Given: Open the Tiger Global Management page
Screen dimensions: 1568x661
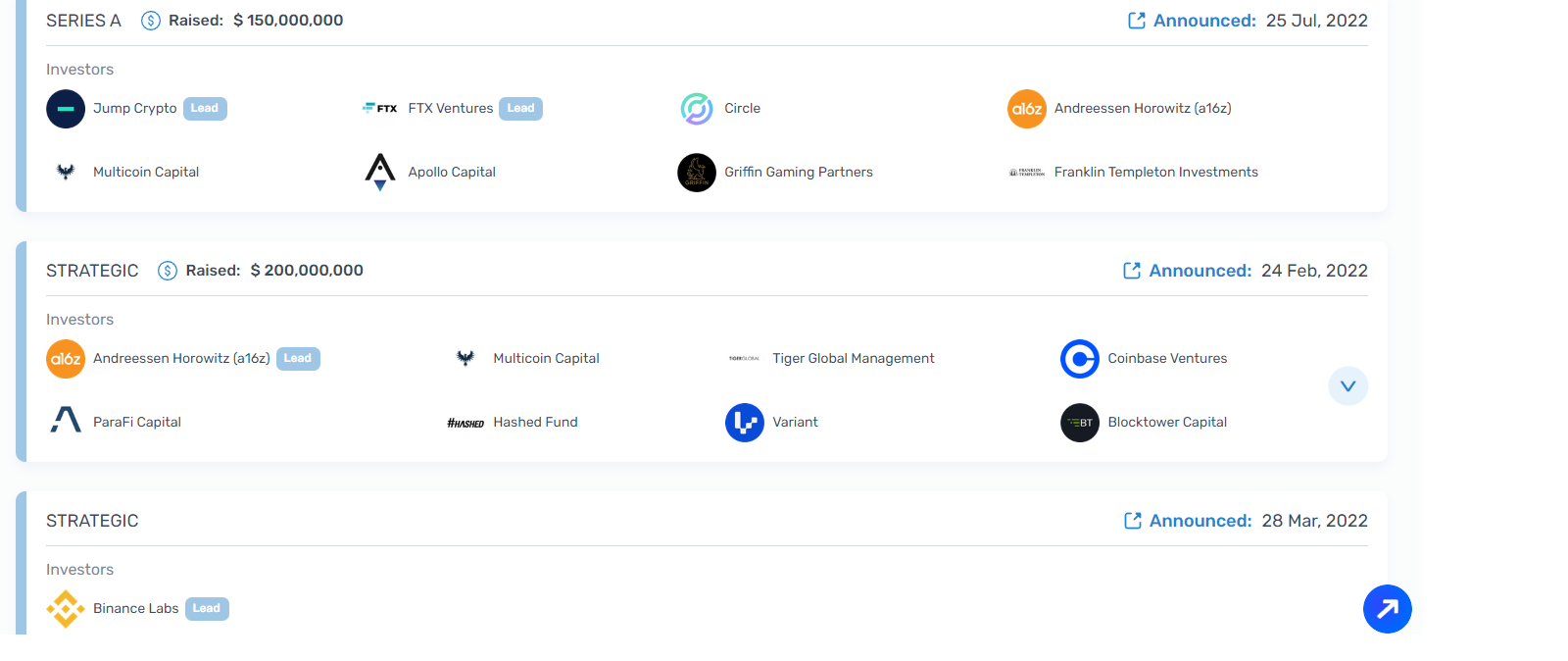Looking at the screenshot, I should click(x=854, y=359).
